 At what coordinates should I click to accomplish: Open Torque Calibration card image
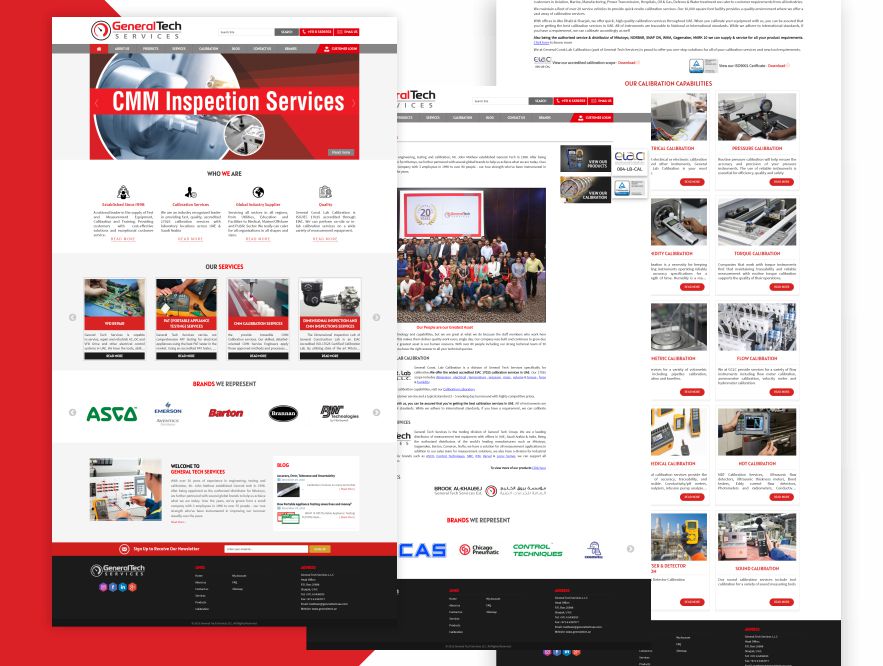pos(757,222)
